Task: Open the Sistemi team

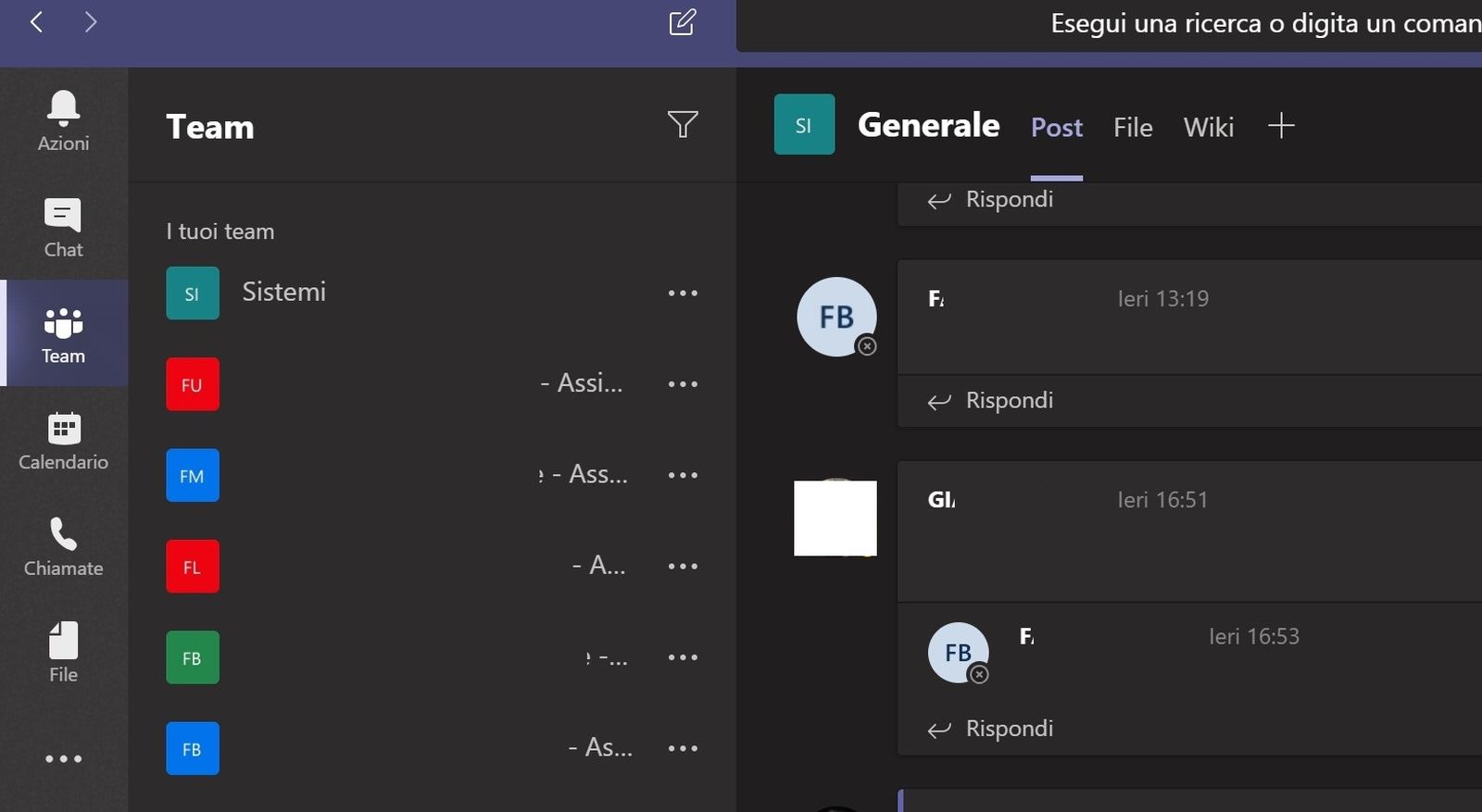Action: click(283, 293)
